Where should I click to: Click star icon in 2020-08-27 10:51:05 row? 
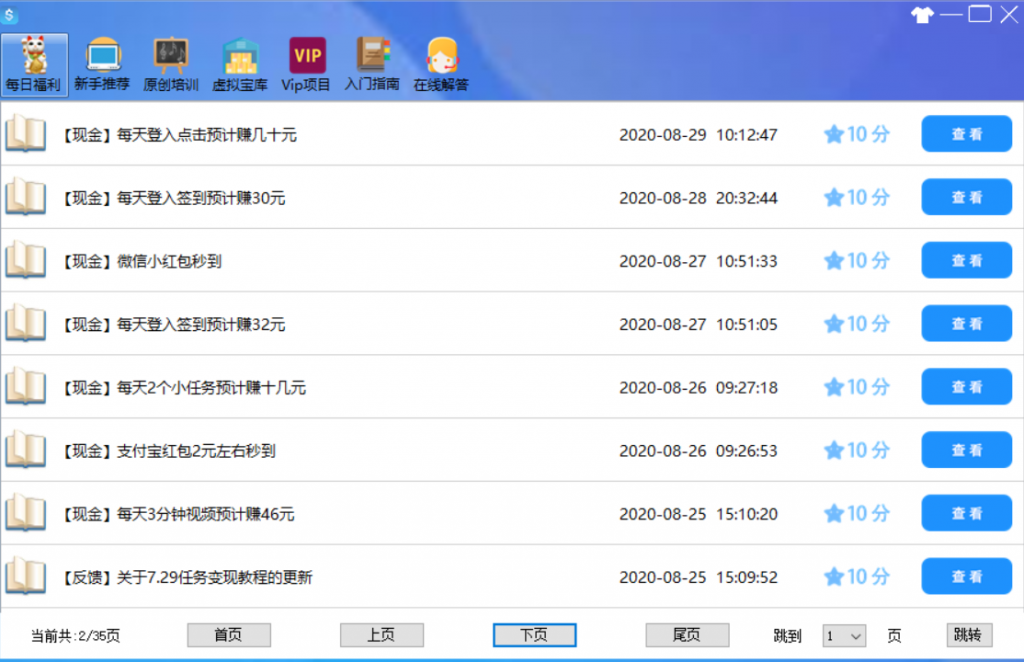833,324
